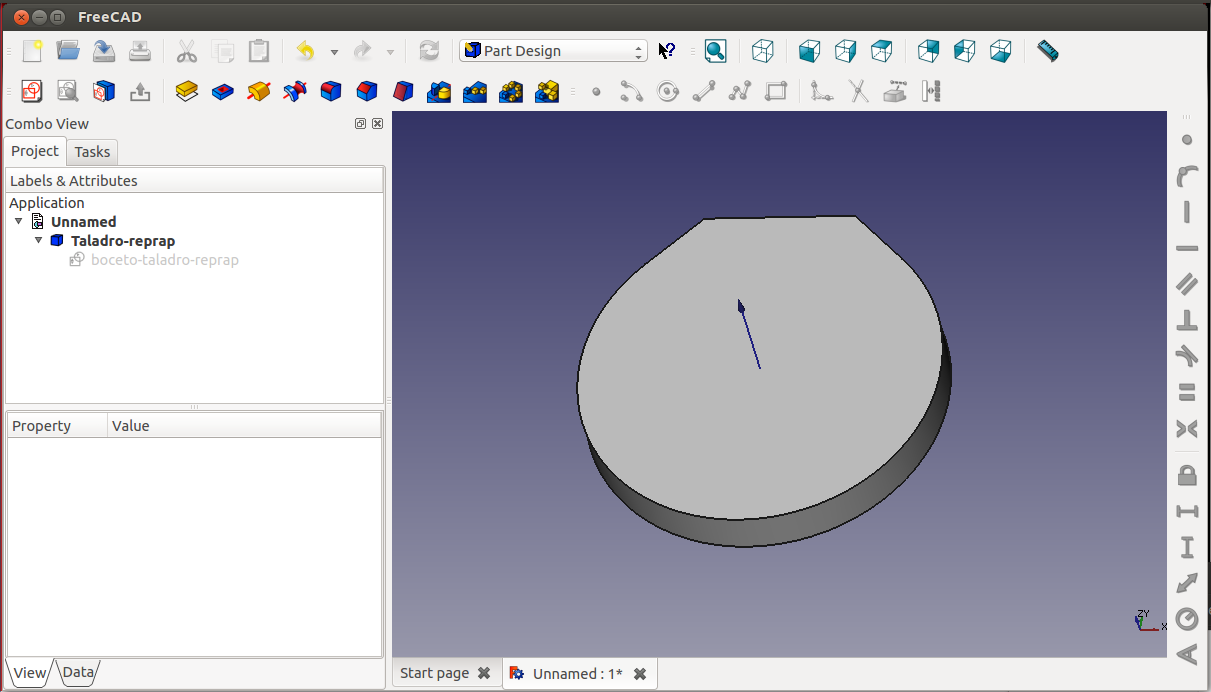Collapse the Unnamed document tree node
Image resolution: width=1211 pixels, height=692 pixels.
coord(19,222)
